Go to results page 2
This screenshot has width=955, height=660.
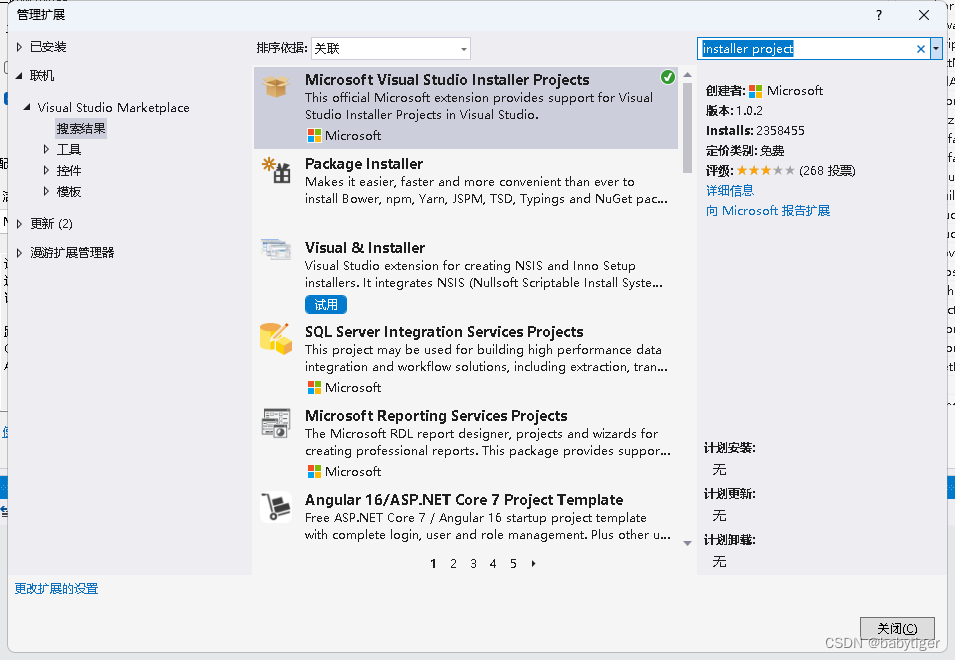click(x=453, y=564)
